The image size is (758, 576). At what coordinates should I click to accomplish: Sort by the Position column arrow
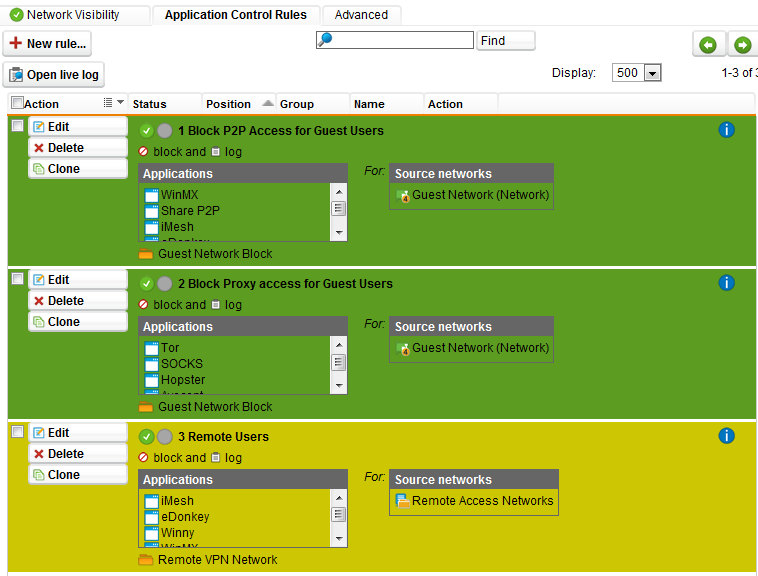(x=268, y=103)
